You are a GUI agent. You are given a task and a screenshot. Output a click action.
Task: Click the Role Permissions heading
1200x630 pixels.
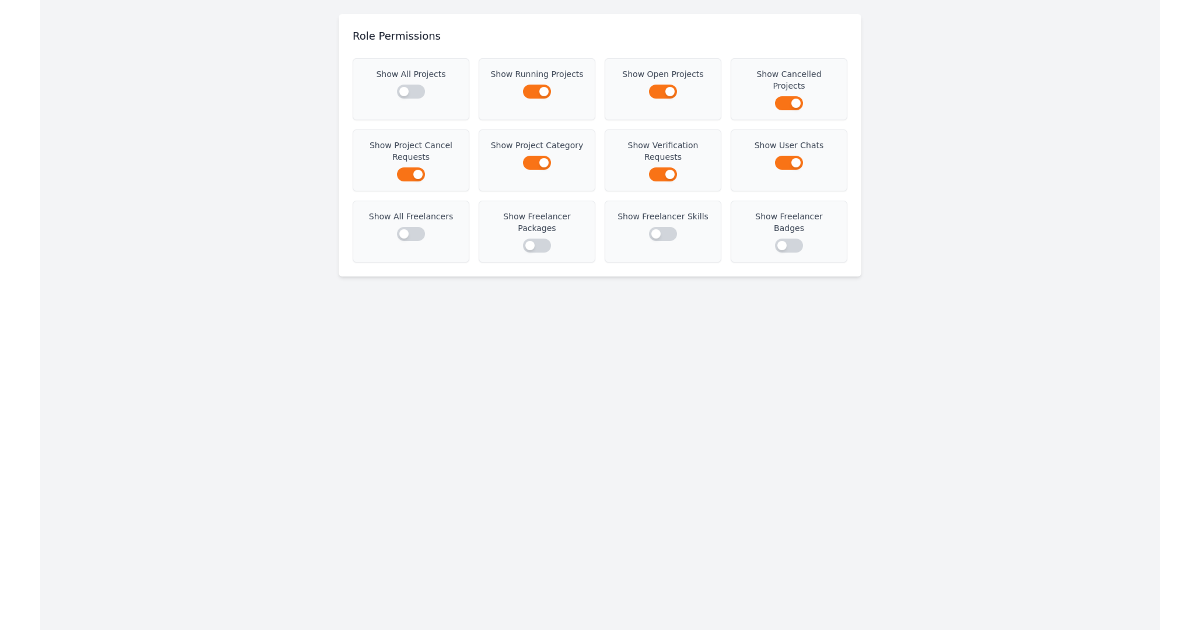[x=395, y=36]
